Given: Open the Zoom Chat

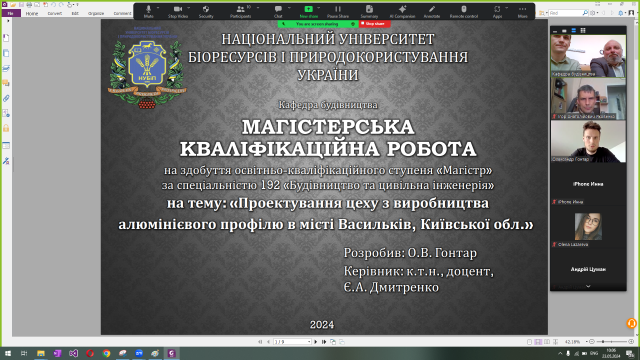Looking at the screenshot, I should tap(278, 11).
